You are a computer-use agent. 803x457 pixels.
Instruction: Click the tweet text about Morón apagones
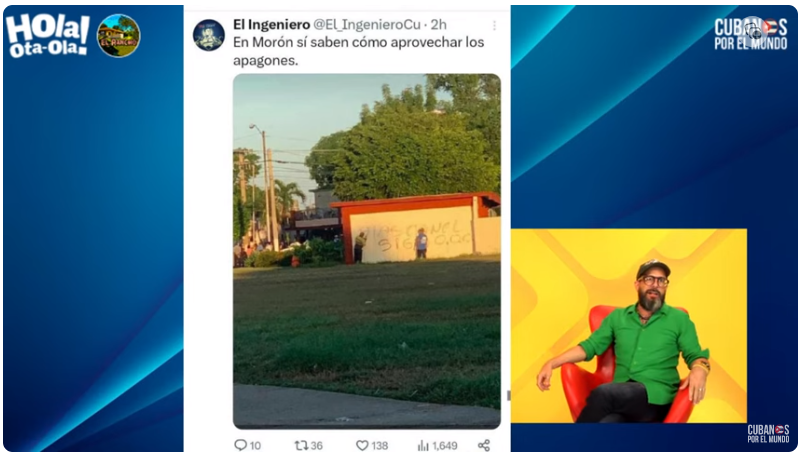pos(358,51)
